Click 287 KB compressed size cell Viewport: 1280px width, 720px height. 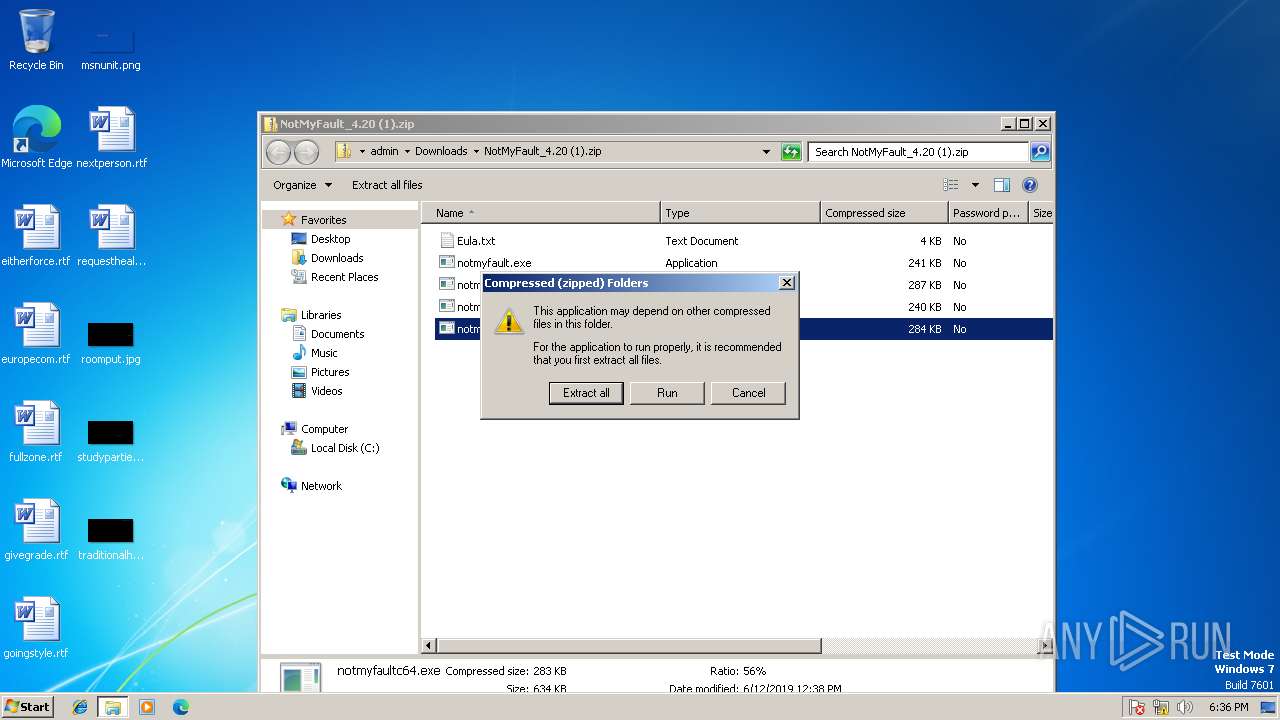924,285
